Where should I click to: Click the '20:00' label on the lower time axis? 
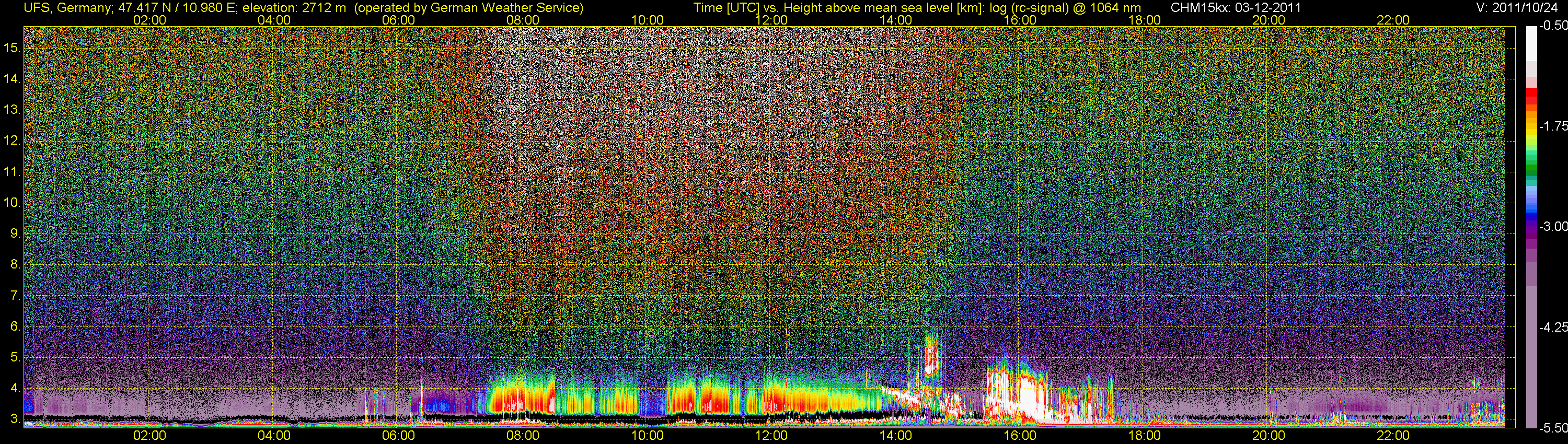coord(1269,436)
